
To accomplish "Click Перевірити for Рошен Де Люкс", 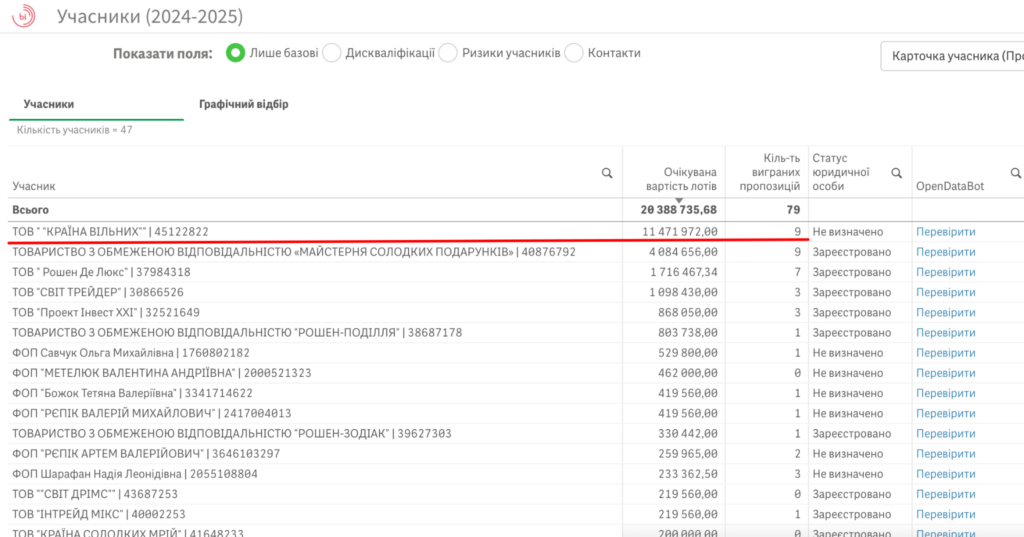I will pos(945,272).
